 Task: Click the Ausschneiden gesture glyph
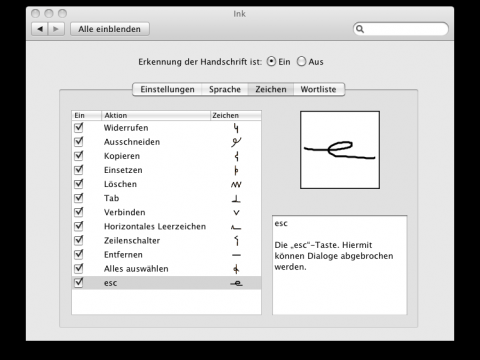coord(236,142)
